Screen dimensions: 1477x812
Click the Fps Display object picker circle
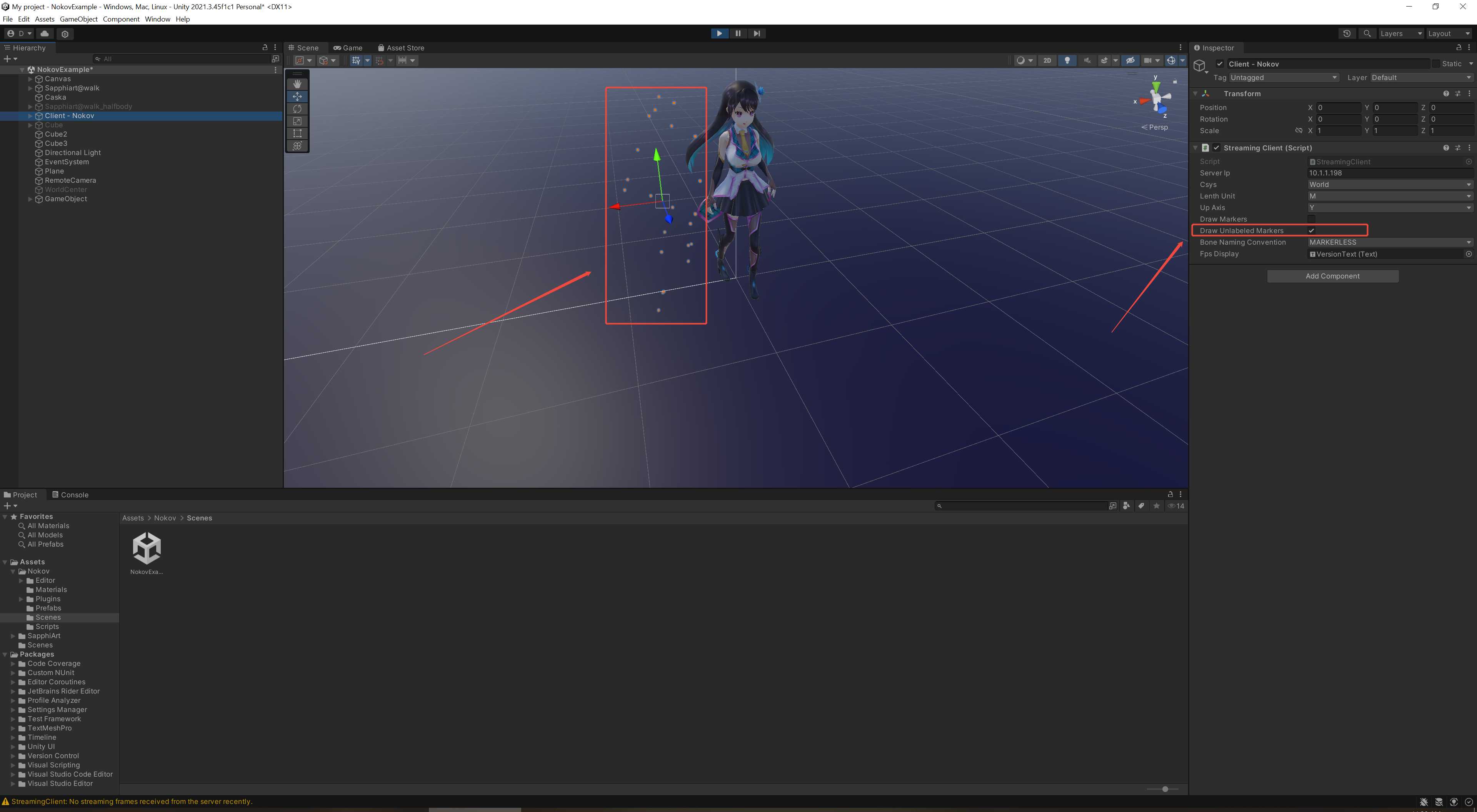coord(1469,254)
